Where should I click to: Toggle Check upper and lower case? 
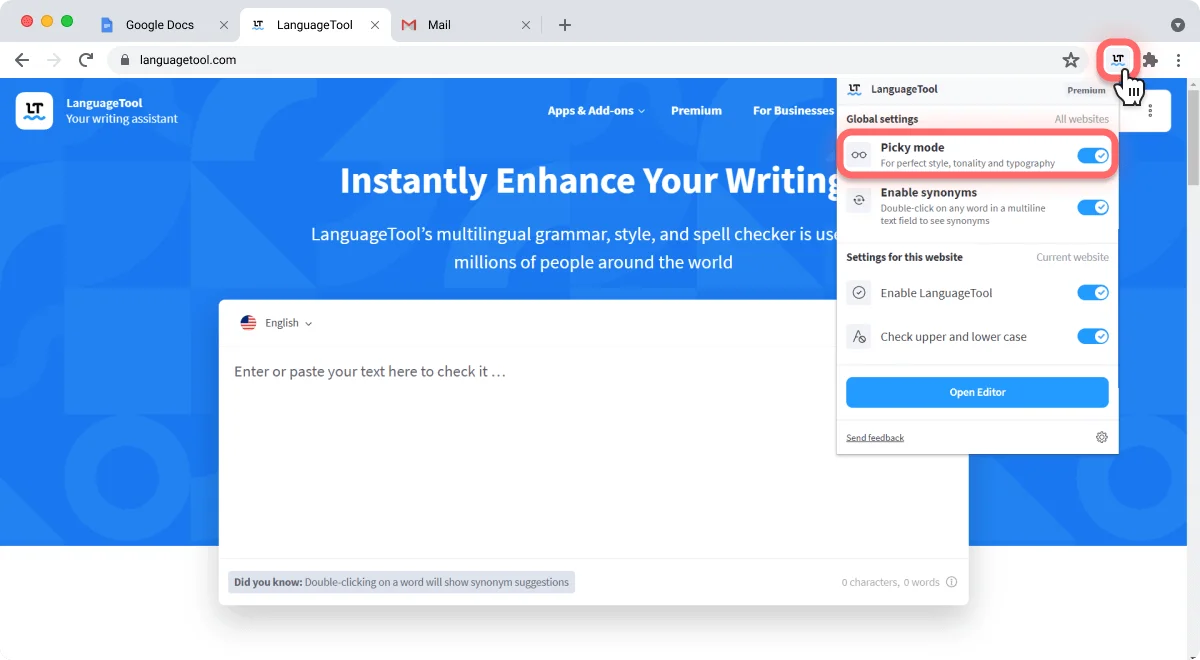pos(1093,337)
